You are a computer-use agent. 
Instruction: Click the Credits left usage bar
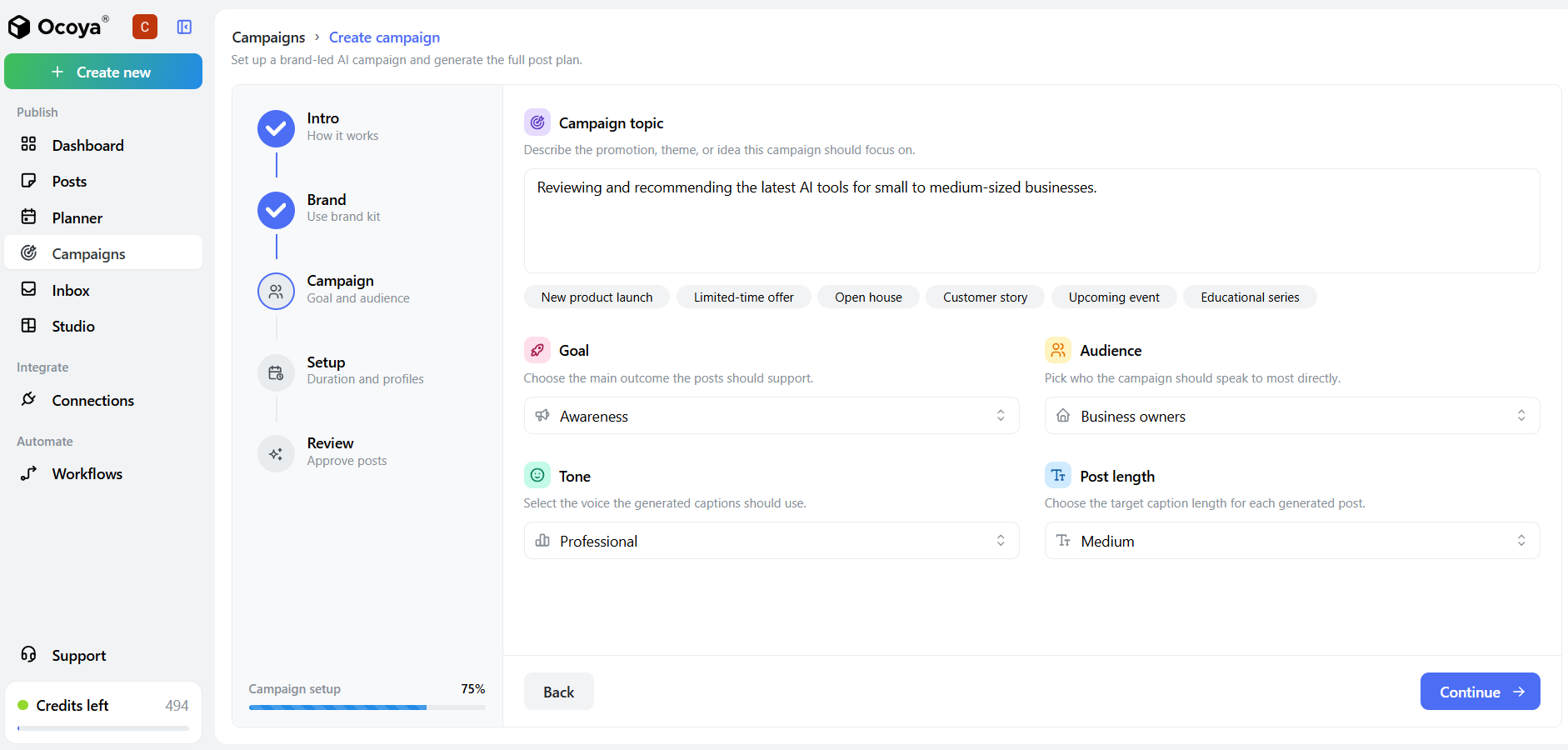pos(103,728)
